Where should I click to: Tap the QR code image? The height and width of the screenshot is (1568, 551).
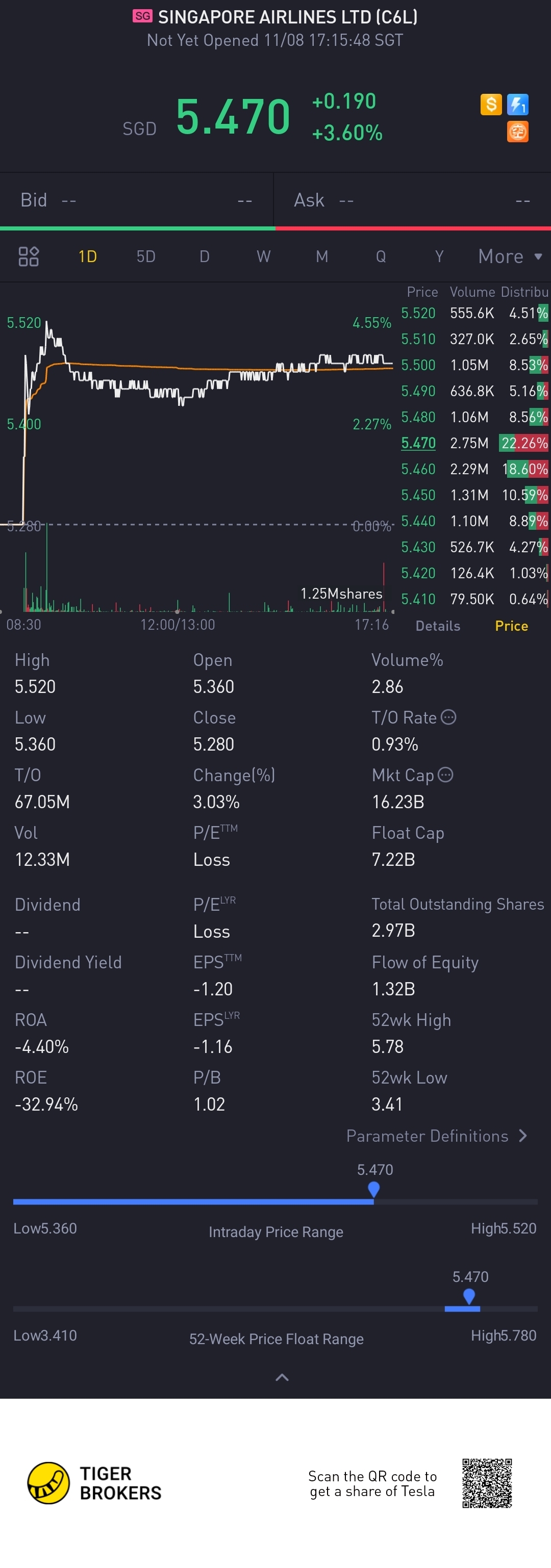tap(487, 1483)
